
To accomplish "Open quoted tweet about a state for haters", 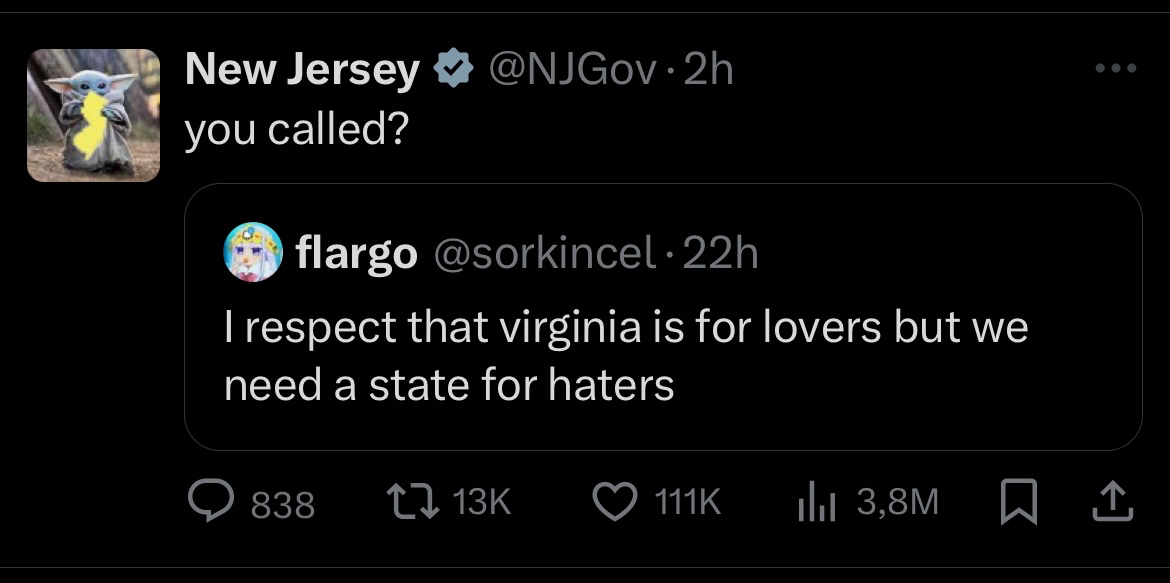I will point(625,357).
